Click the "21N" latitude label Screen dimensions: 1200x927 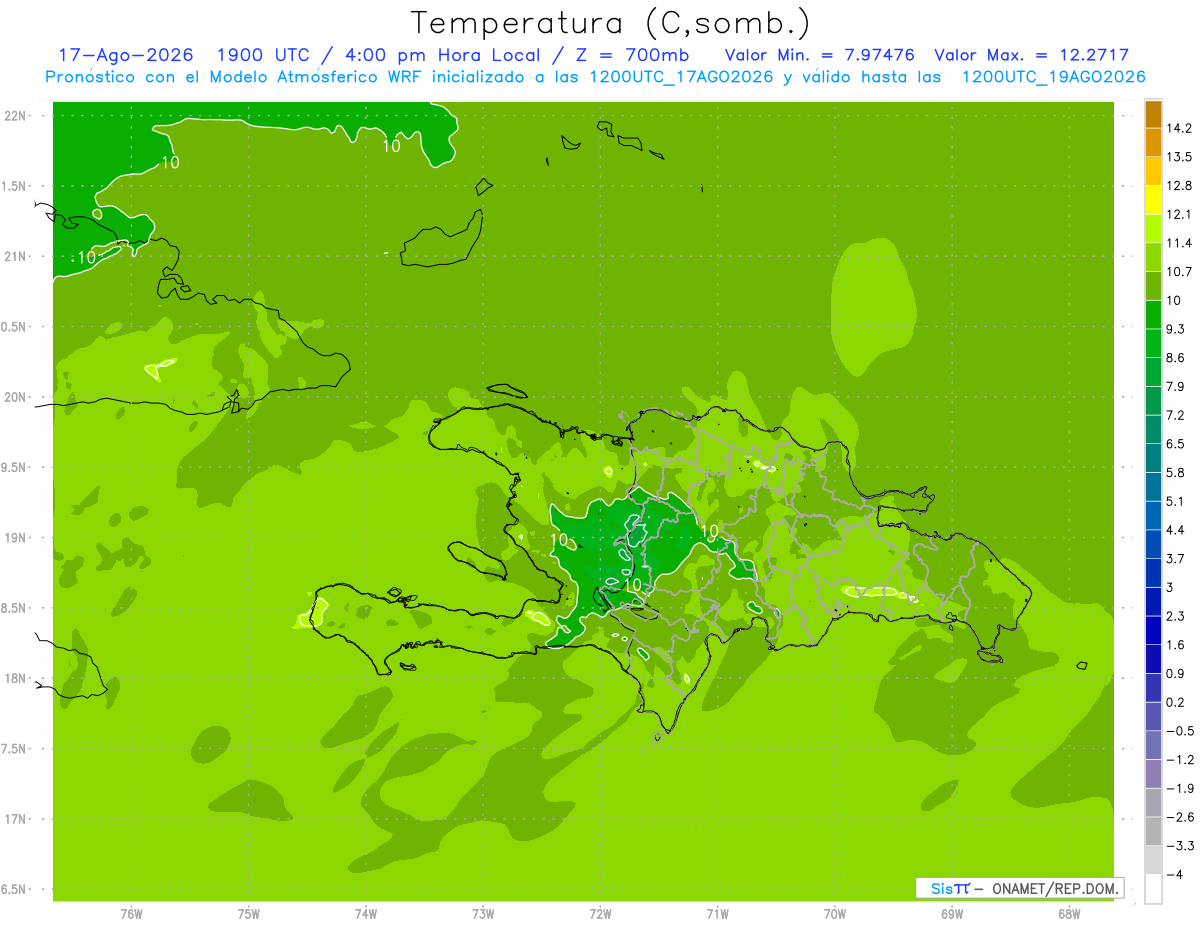[17, 256]
